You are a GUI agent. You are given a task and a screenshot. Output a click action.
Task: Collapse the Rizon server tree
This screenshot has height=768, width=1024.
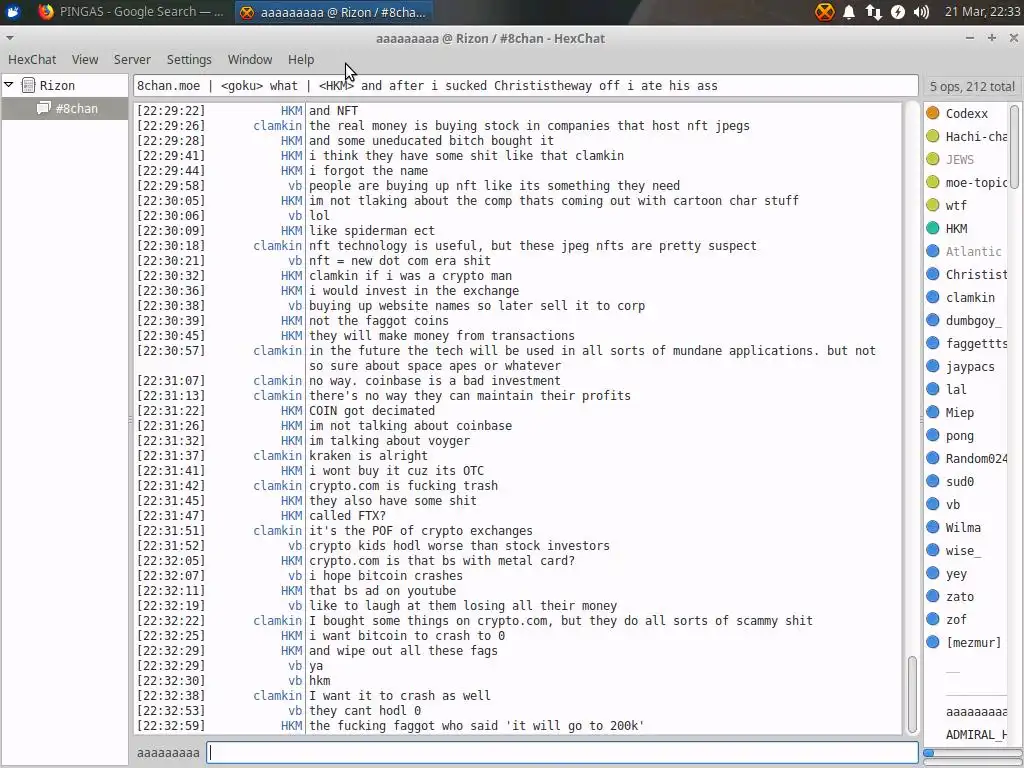(9, 85)
